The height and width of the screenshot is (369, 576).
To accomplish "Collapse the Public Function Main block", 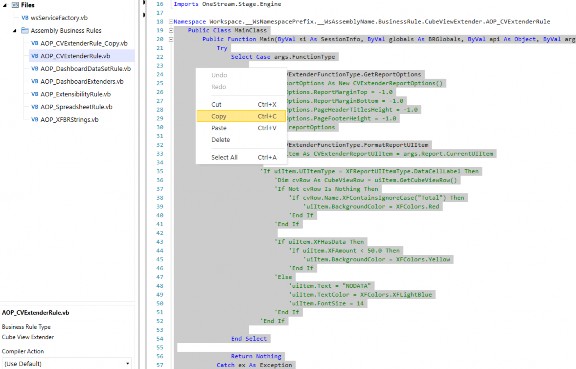I will point(171,39).
